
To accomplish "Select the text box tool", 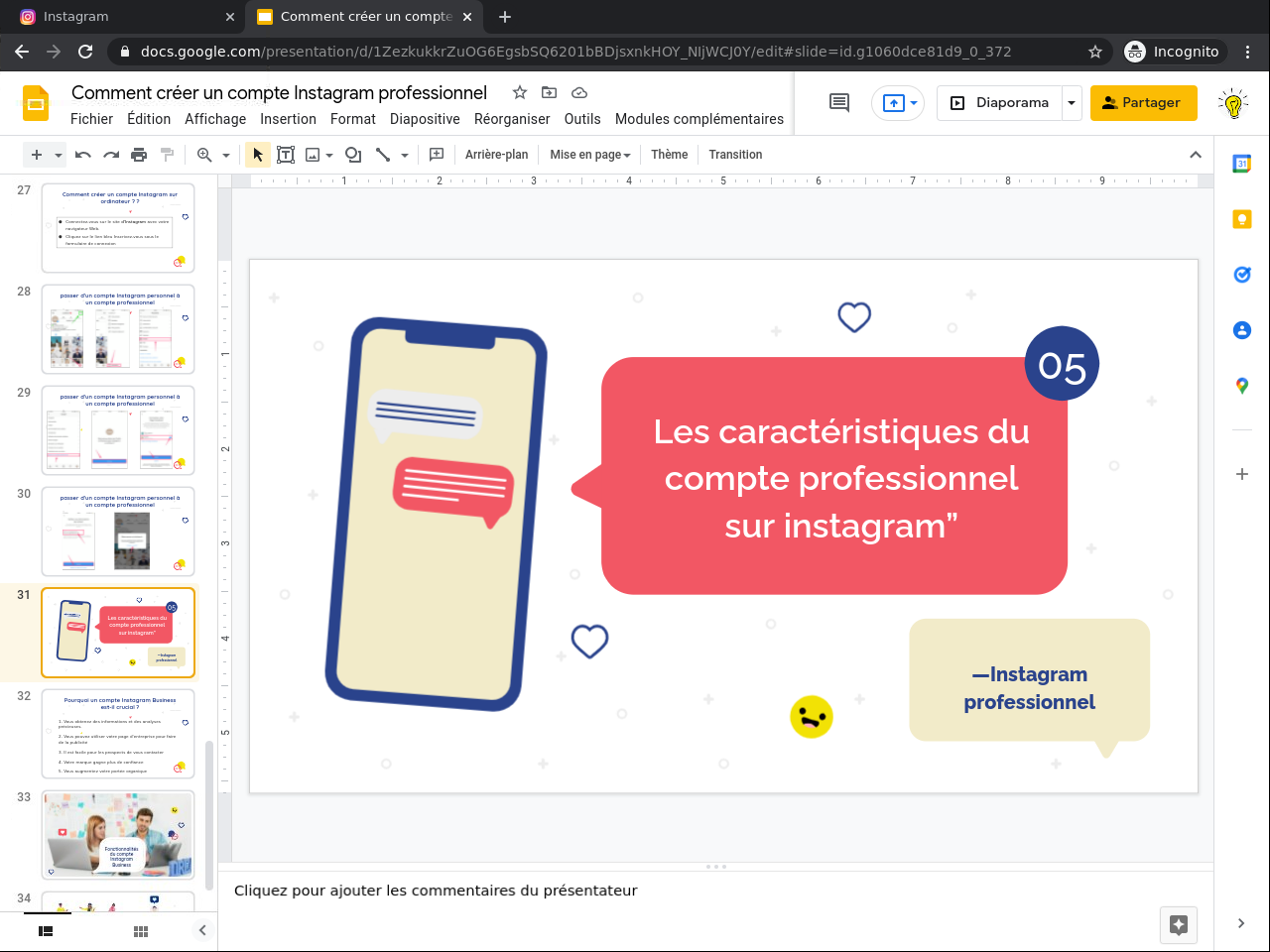I will coord(286,155).
